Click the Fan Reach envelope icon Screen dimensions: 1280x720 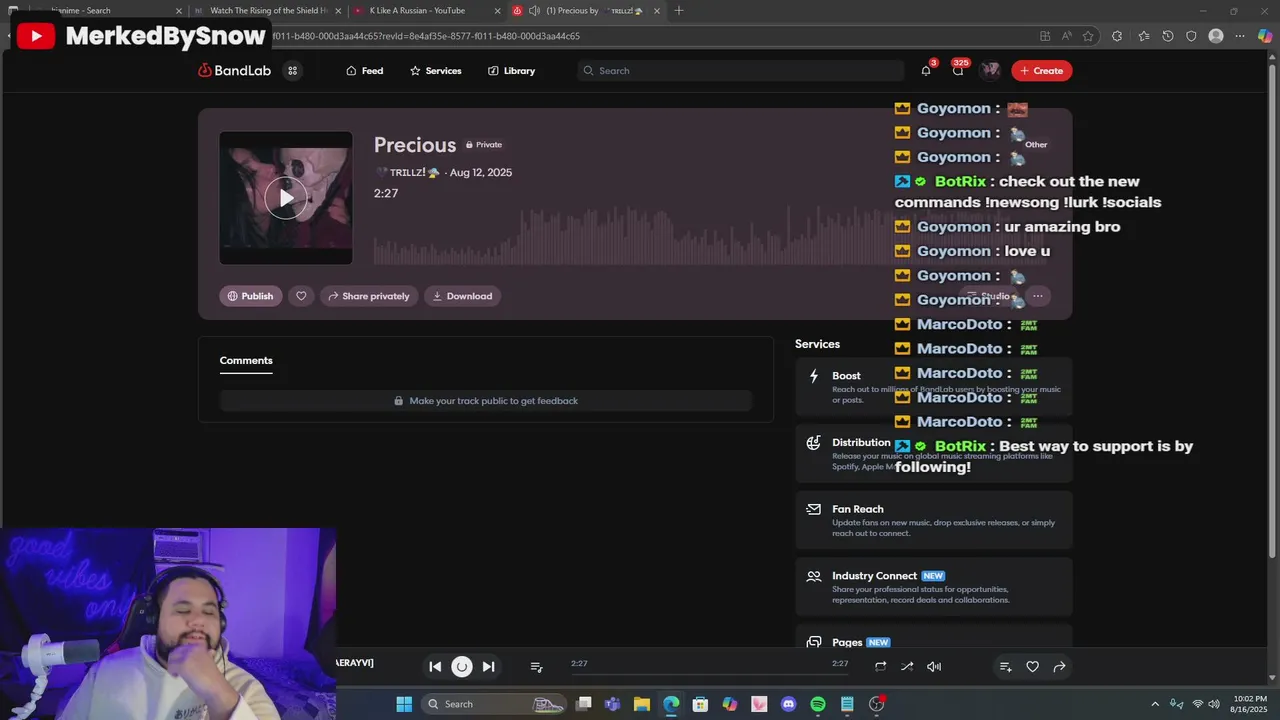coord(814,509)
